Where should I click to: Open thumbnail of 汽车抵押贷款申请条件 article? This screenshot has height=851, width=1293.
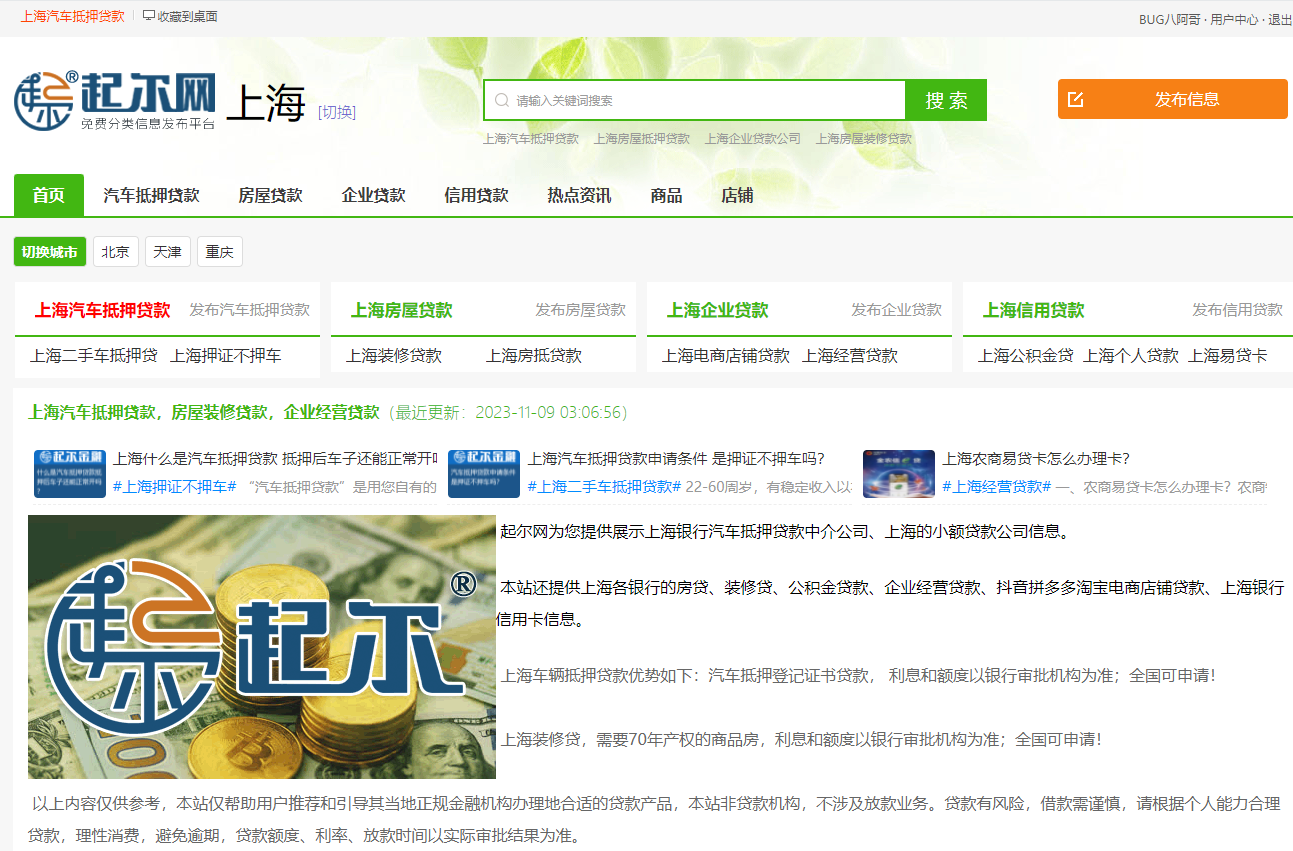point(484,474)
